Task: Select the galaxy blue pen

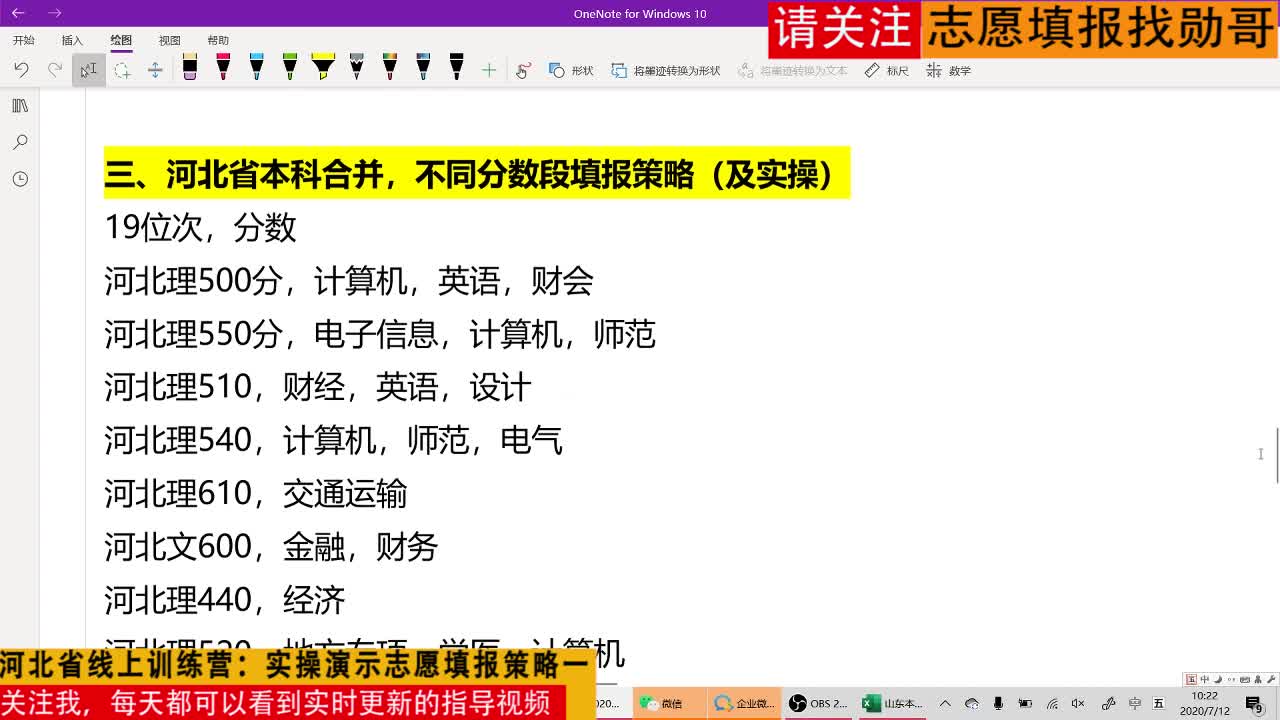Action: point(423,68)
